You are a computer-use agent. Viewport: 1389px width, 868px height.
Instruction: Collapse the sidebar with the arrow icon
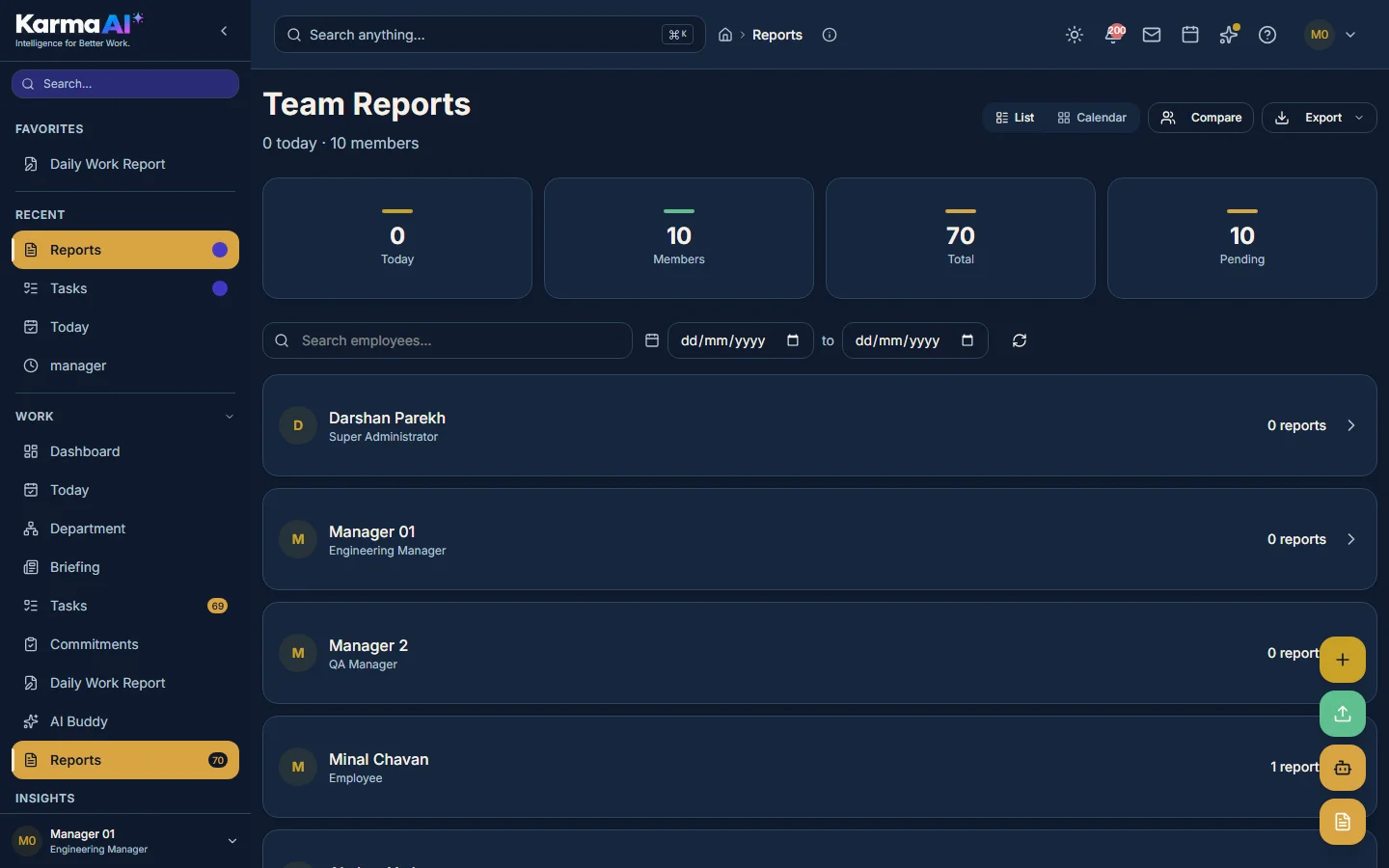coord(224,31)
